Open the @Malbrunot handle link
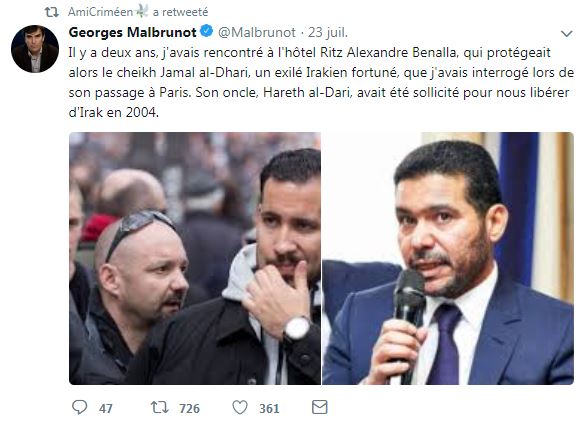 click(257, 32)
